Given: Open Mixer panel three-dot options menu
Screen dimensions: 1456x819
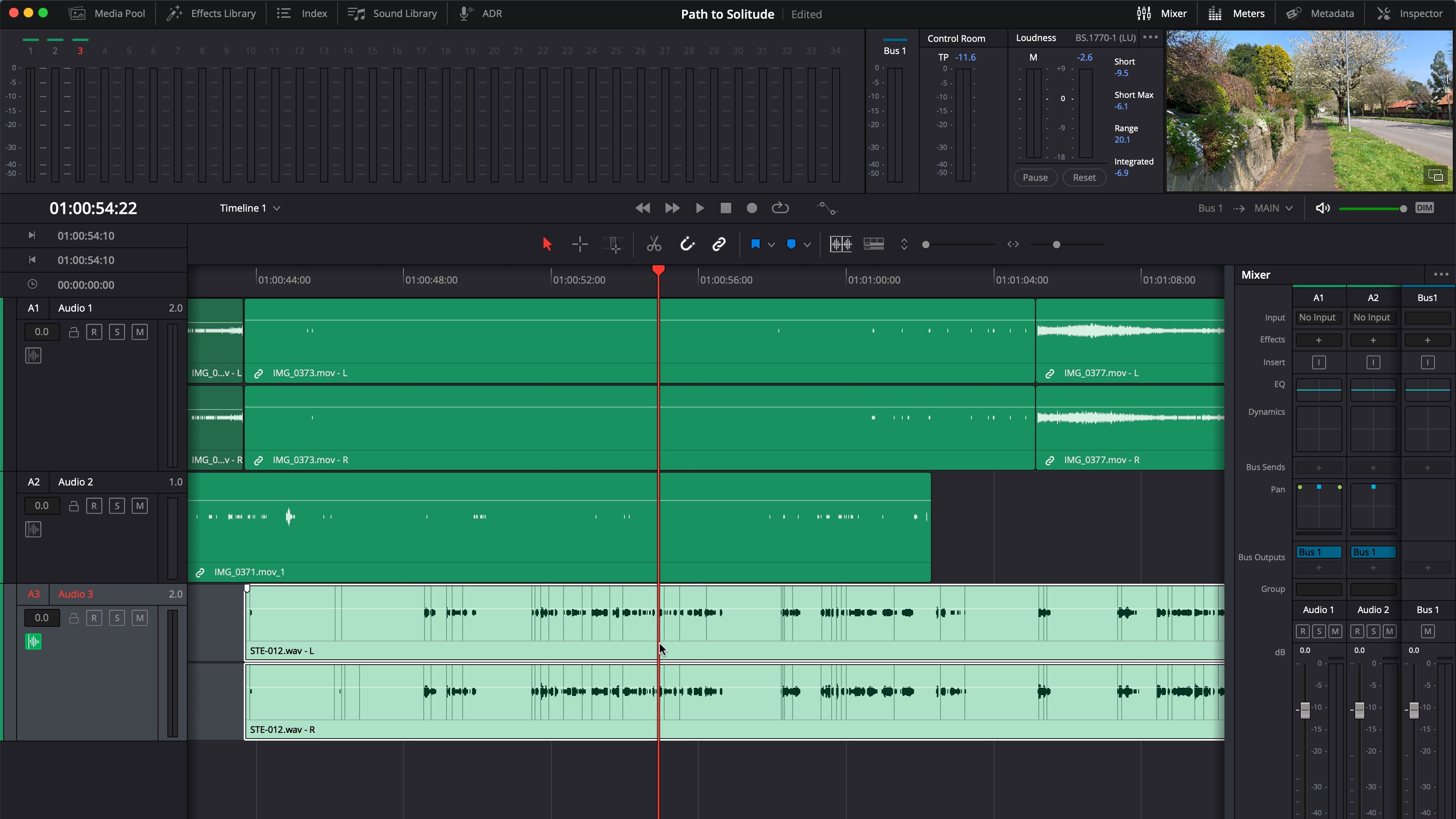Looking at the screenshot, I should [x=1441, y=275].
